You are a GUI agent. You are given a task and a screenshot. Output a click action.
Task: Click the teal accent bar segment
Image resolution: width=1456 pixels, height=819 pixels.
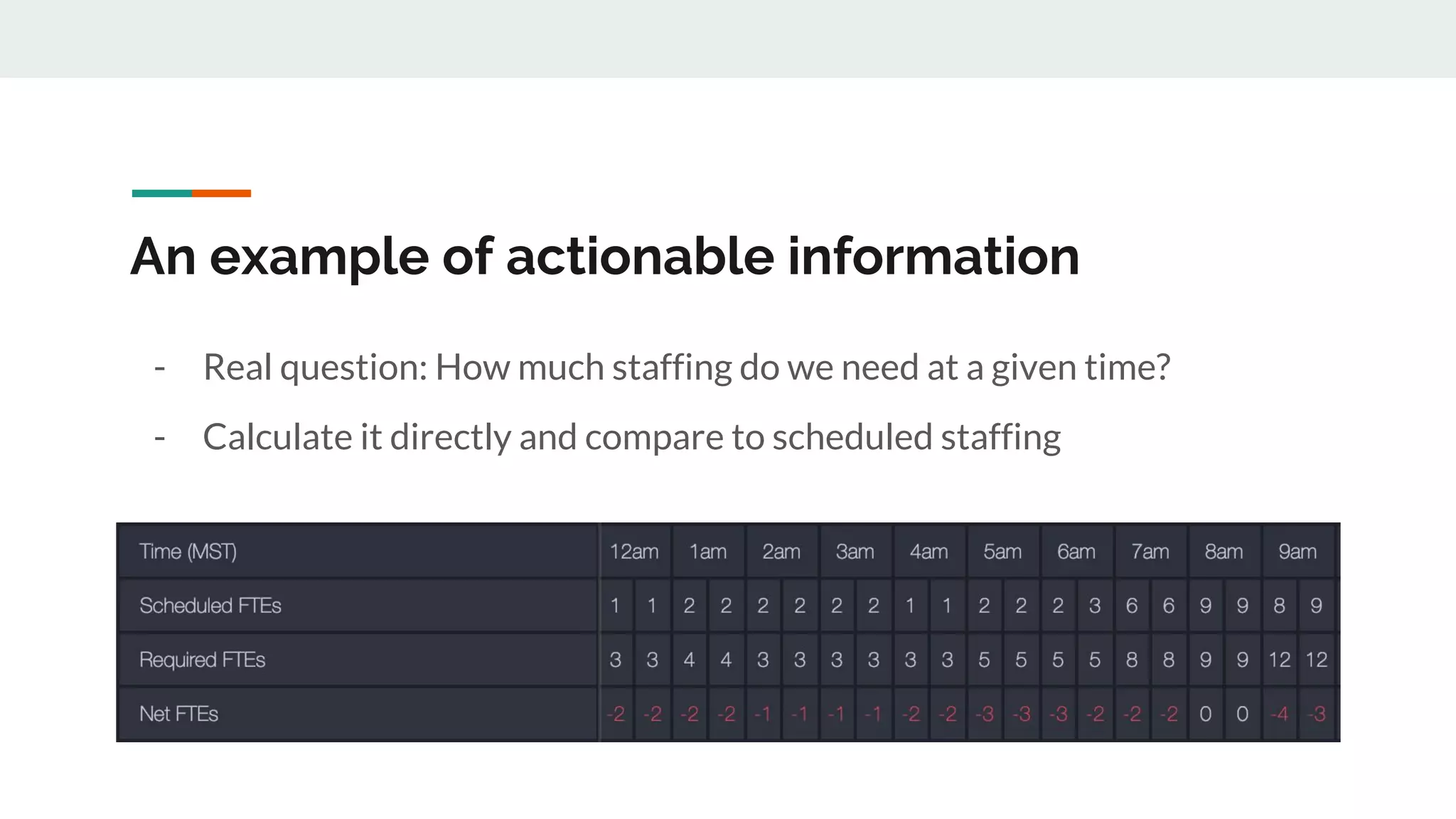pos(161,193)
